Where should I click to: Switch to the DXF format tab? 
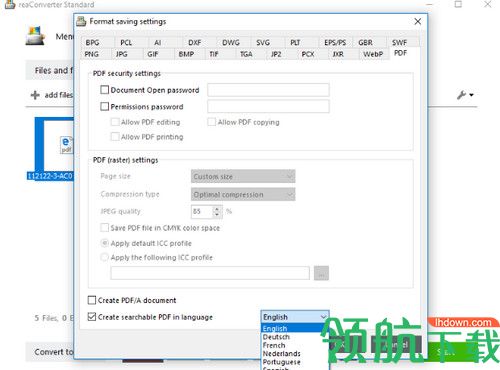[195, 43]
